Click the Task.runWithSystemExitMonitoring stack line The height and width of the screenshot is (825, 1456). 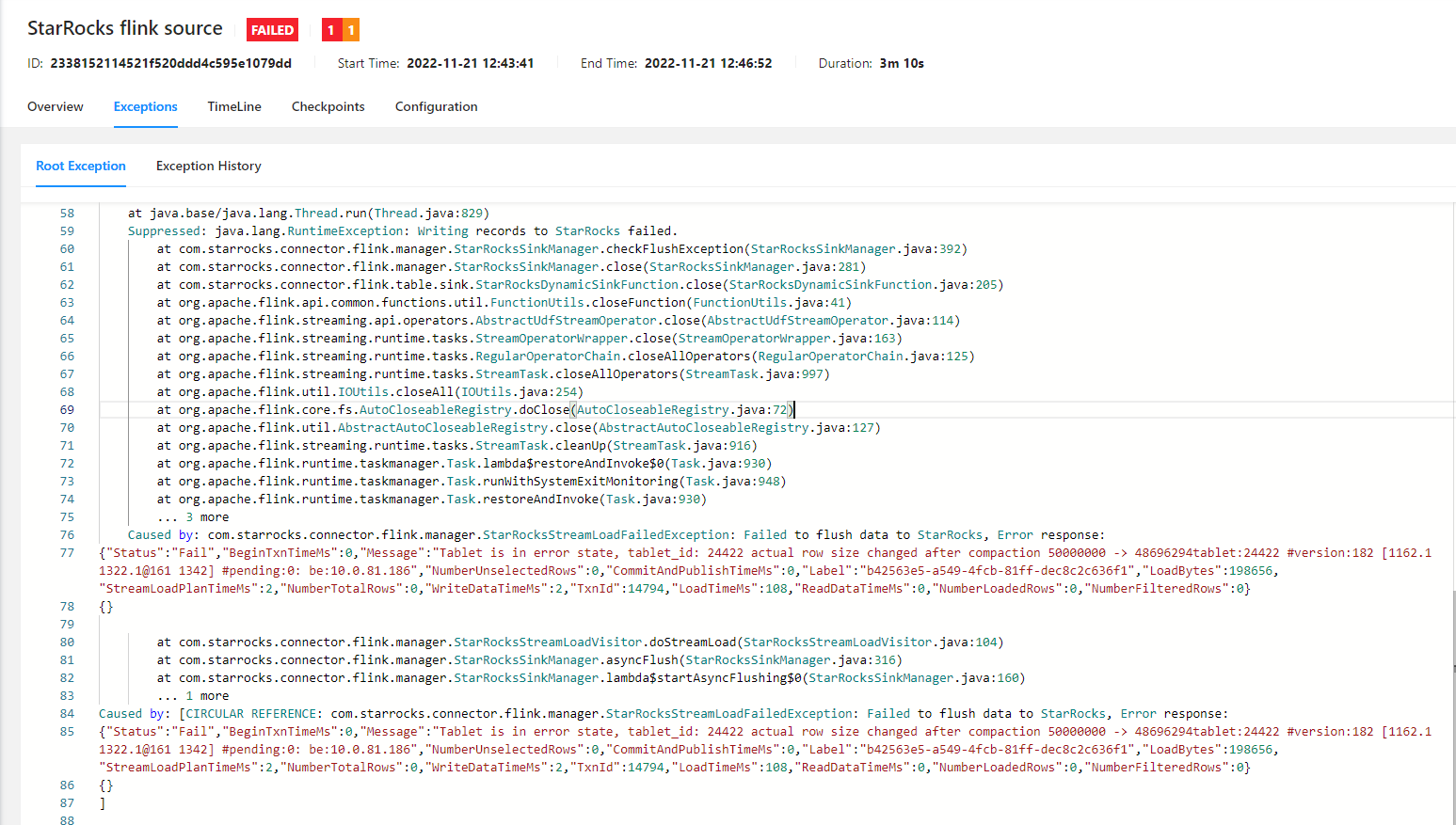pyautogui.click(x=472, y=482)
